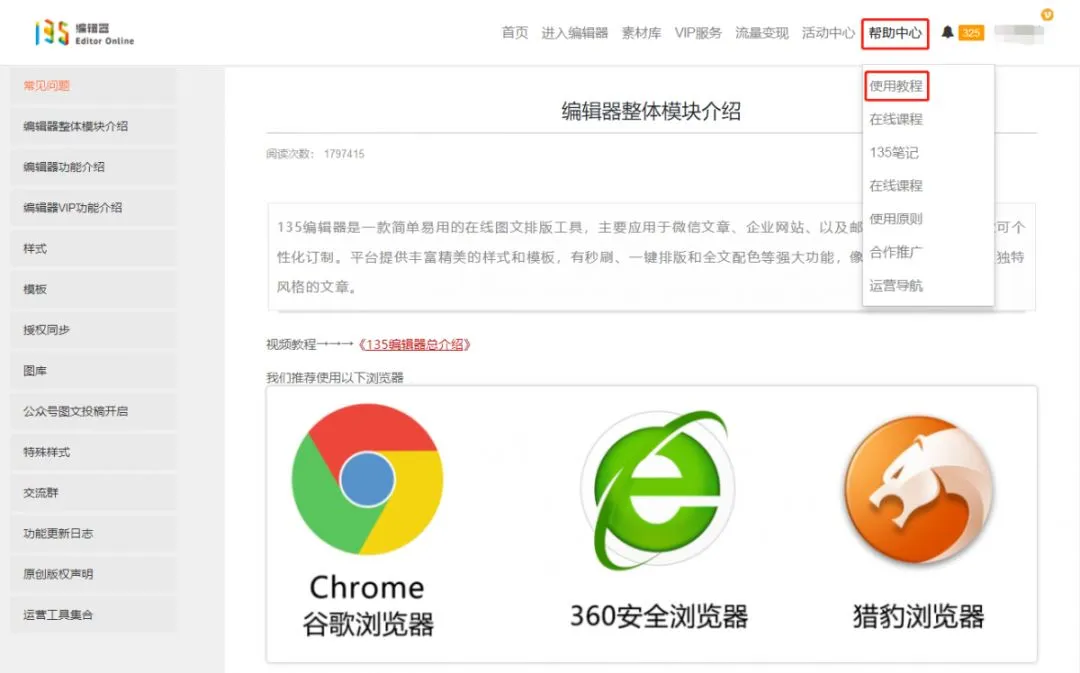Click the 视频教程 label text
This screenshot has height=673, width=1080.
point(291,344)
